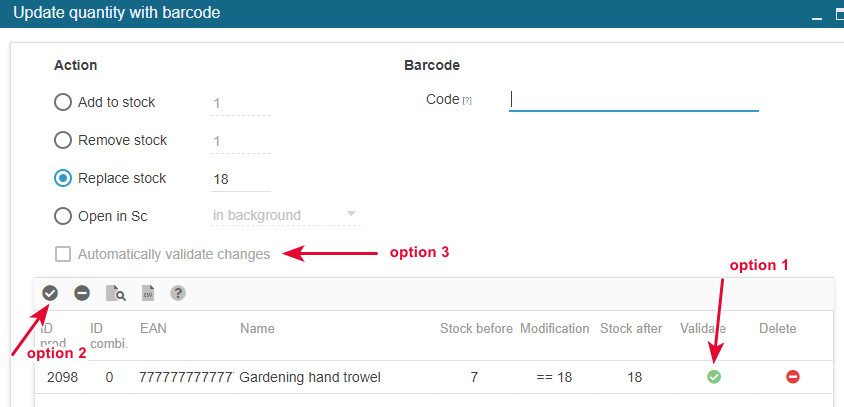Click the search document toolbar icon

click(115, 293)
